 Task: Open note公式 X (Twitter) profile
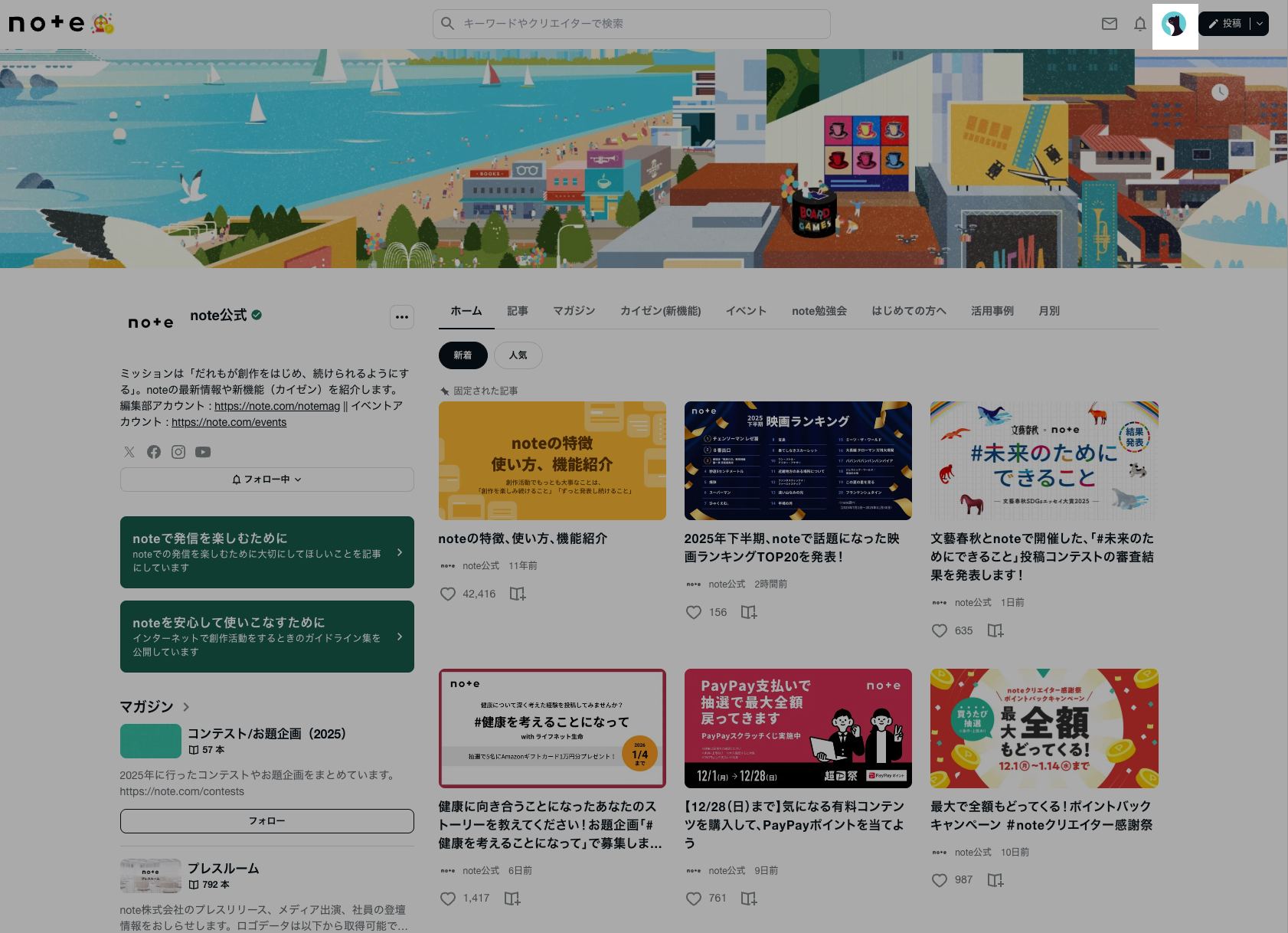pos(129,452)
